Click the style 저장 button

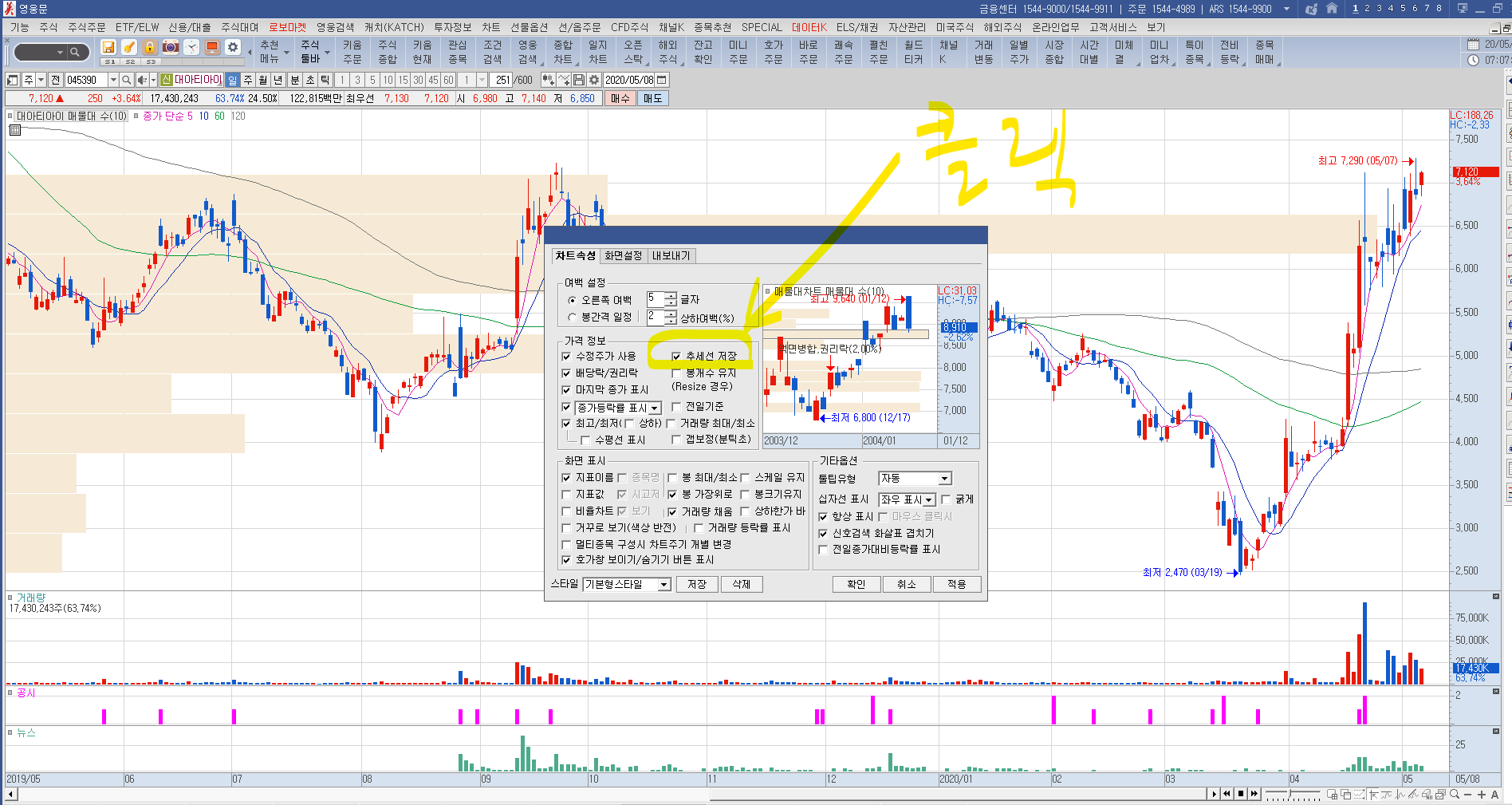point(697,585)
